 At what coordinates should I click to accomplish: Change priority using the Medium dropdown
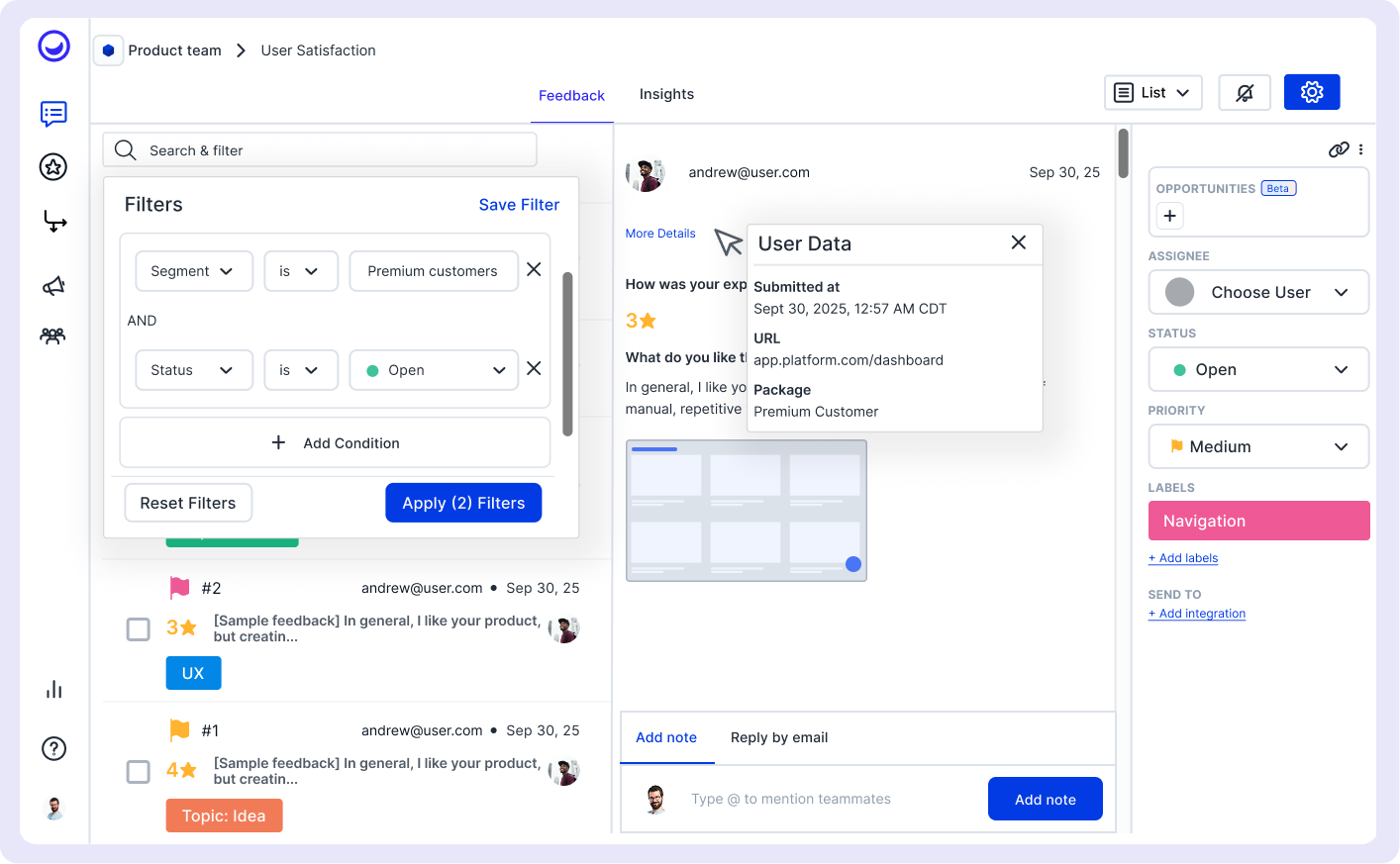1258,446
